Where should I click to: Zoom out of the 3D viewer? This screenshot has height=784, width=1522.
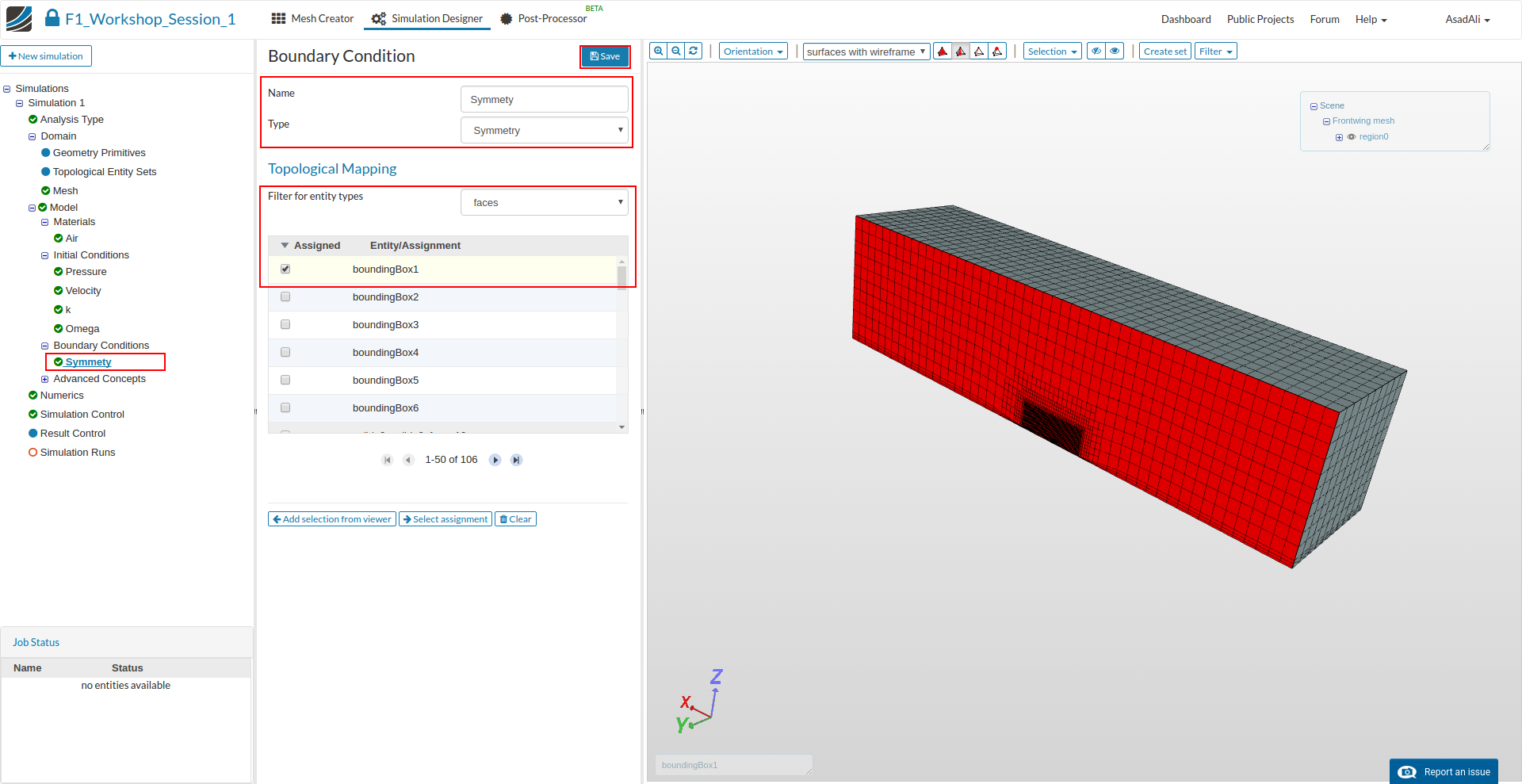pos(676,51)
